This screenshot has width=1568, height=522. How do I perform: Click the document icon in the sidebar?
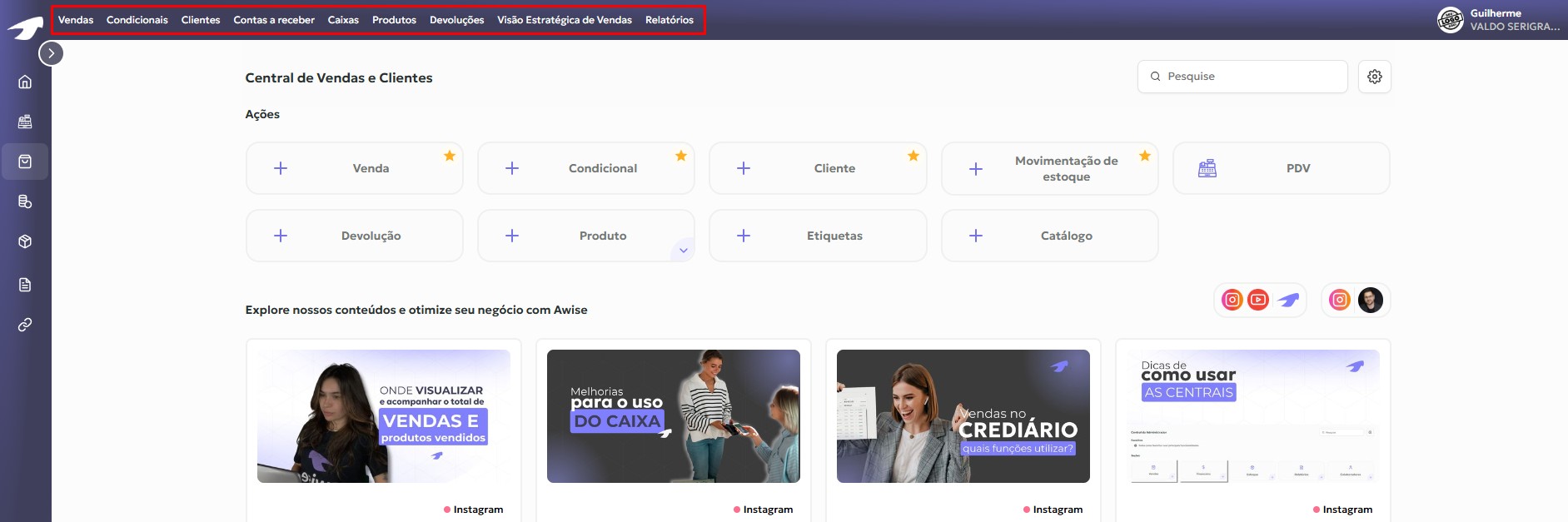point(25,285)
